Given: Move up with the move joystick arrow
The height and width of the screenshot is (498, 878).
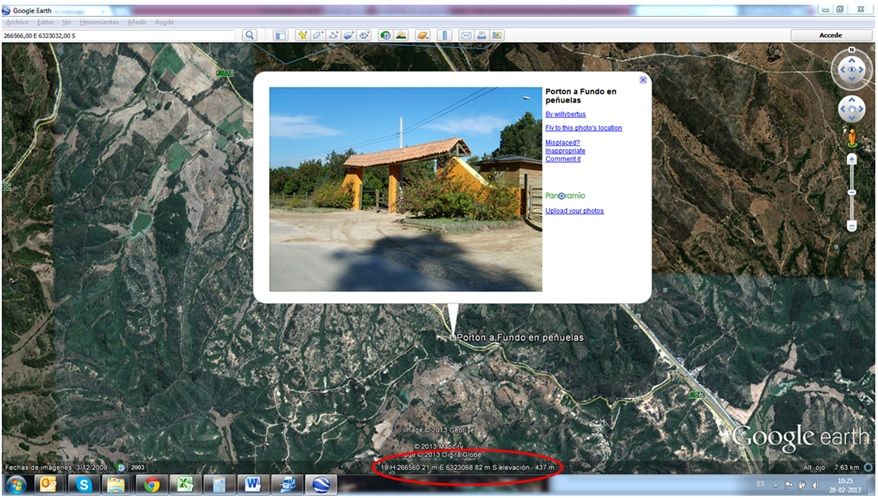Looking at the screenshot, I should pos(852,100).
